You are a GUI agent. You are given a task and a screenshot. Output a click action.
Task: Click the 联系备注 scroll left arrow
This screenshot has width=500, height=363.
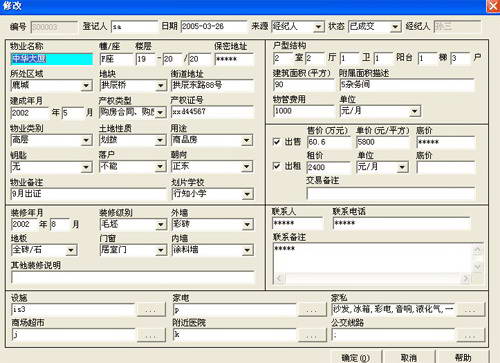[279, 278]
